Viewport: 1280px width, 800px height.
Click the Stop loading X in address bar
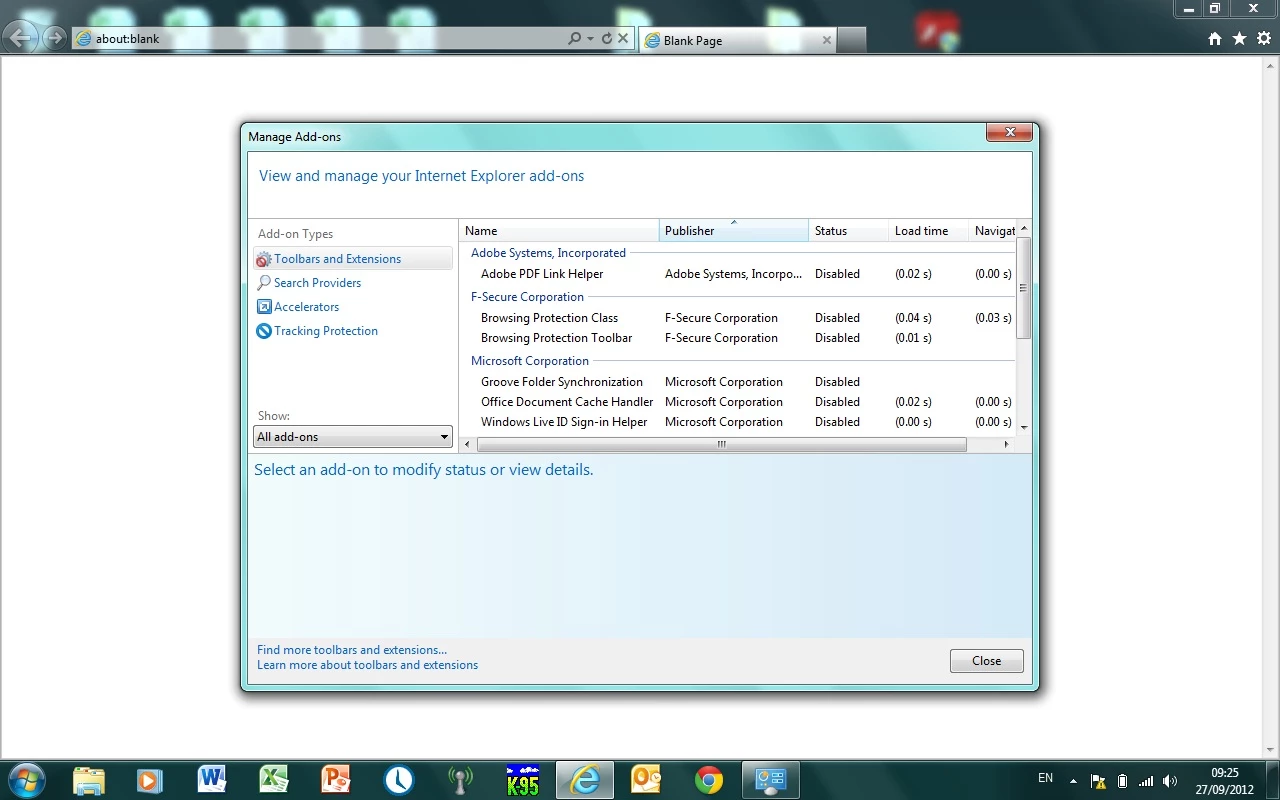pos(623,39)
